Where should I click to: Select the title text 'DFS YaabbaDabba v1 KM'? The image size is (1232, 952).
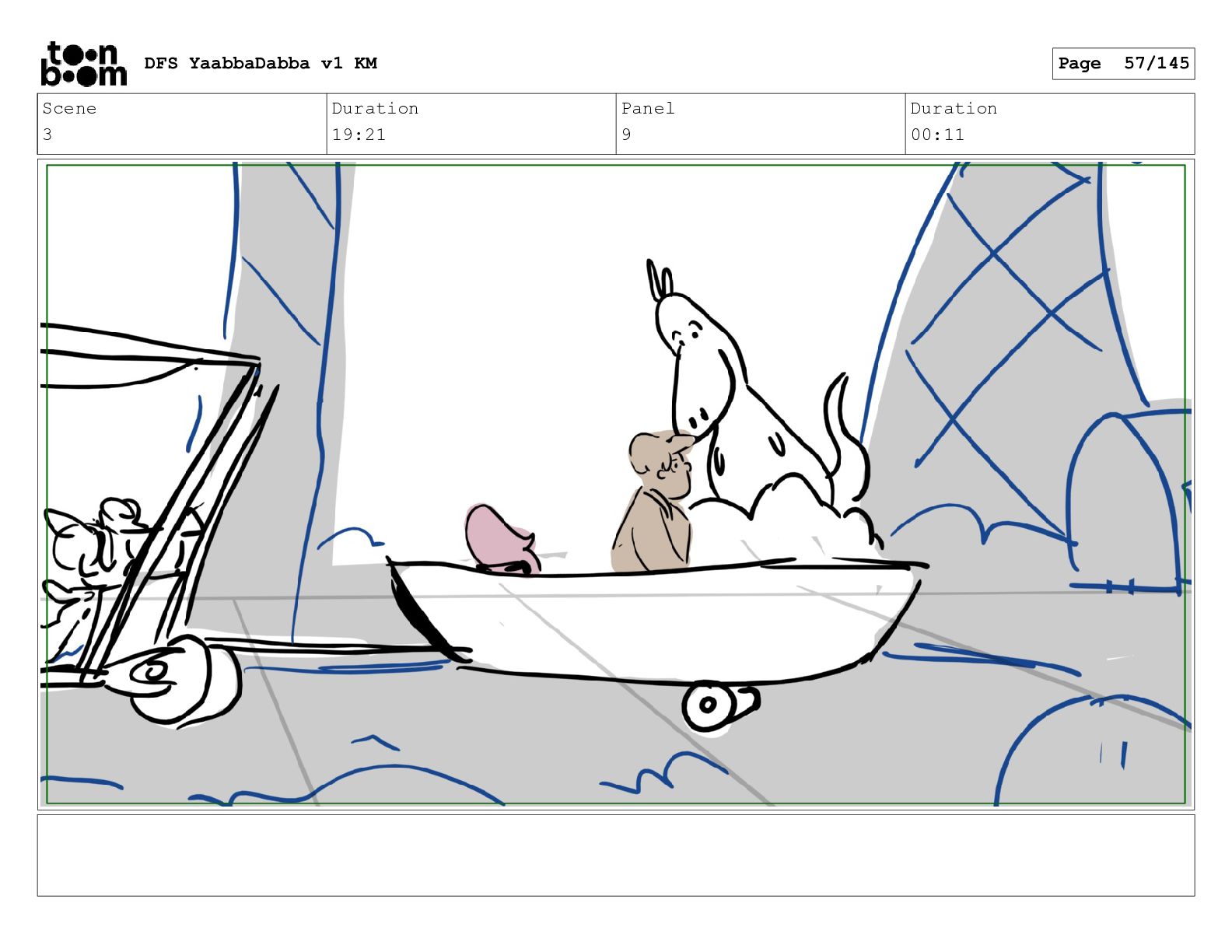[x=261, y=63]
